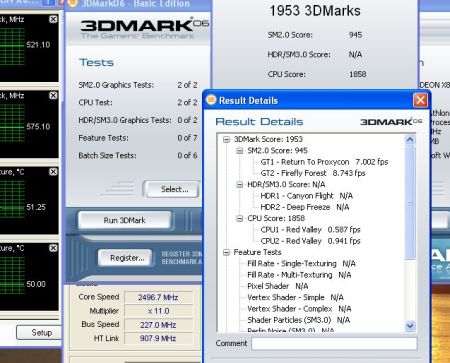
Task: Collapse the SM2.0 Score: 945 node
Action: coord(240,151)
